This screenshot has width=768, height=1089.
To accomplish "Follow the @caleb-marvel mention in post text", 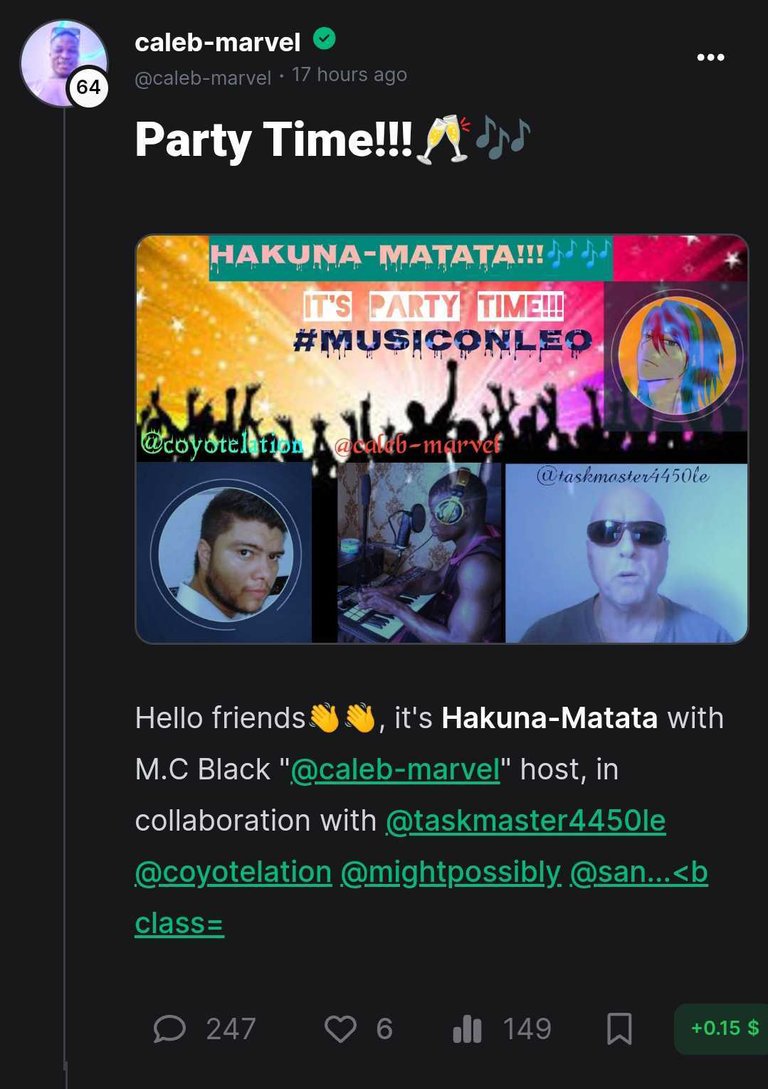I will tap(395, 770).
